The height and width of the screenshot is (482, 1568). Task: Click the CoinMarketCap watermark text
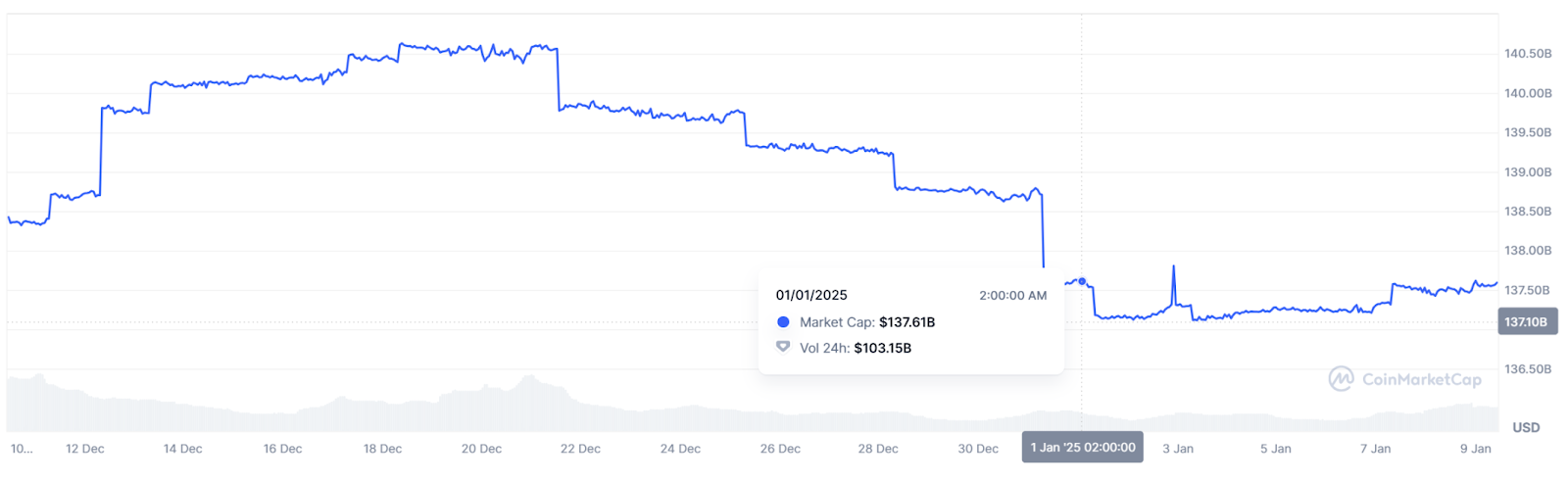[1421, 379]
